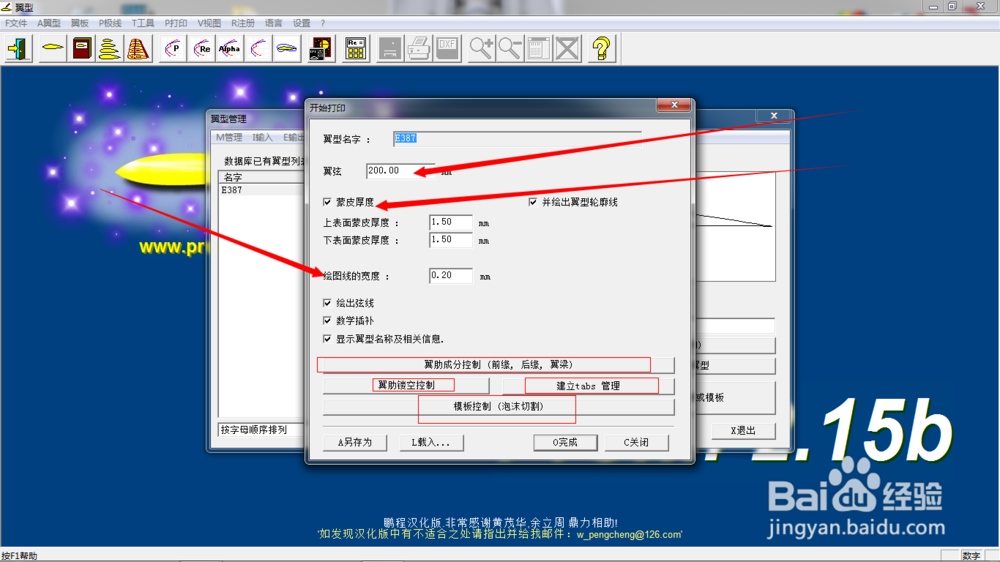Click the L载入... button

[x=430, y=442]
